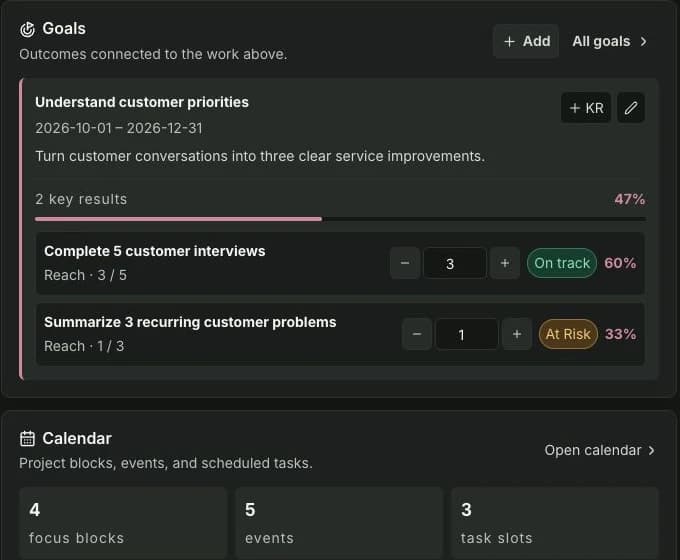Screen dimensions: 680x560
Task: Click the 60% progress value
Action: coord(620,263)
